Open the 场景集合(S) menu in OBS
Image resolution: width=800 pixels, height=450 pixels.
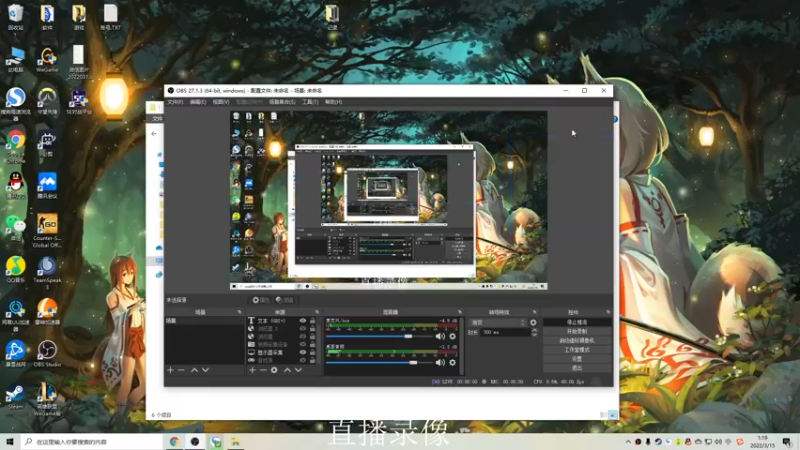point(282,102)
